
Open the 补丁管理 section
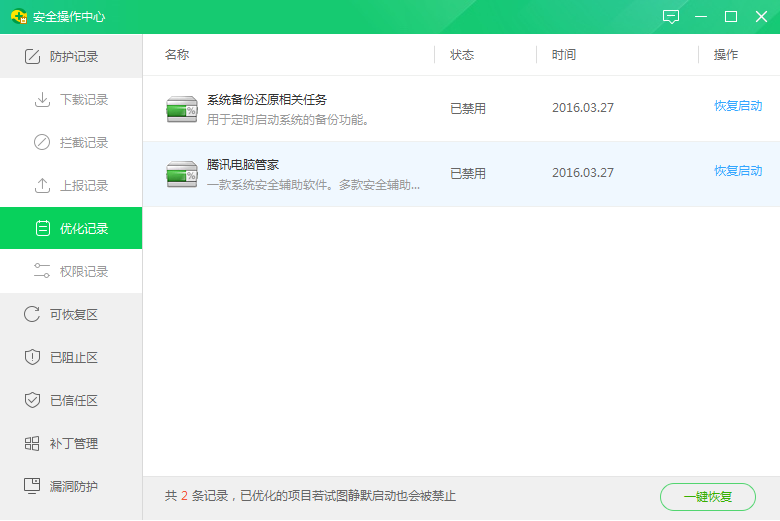click(71, 443)
